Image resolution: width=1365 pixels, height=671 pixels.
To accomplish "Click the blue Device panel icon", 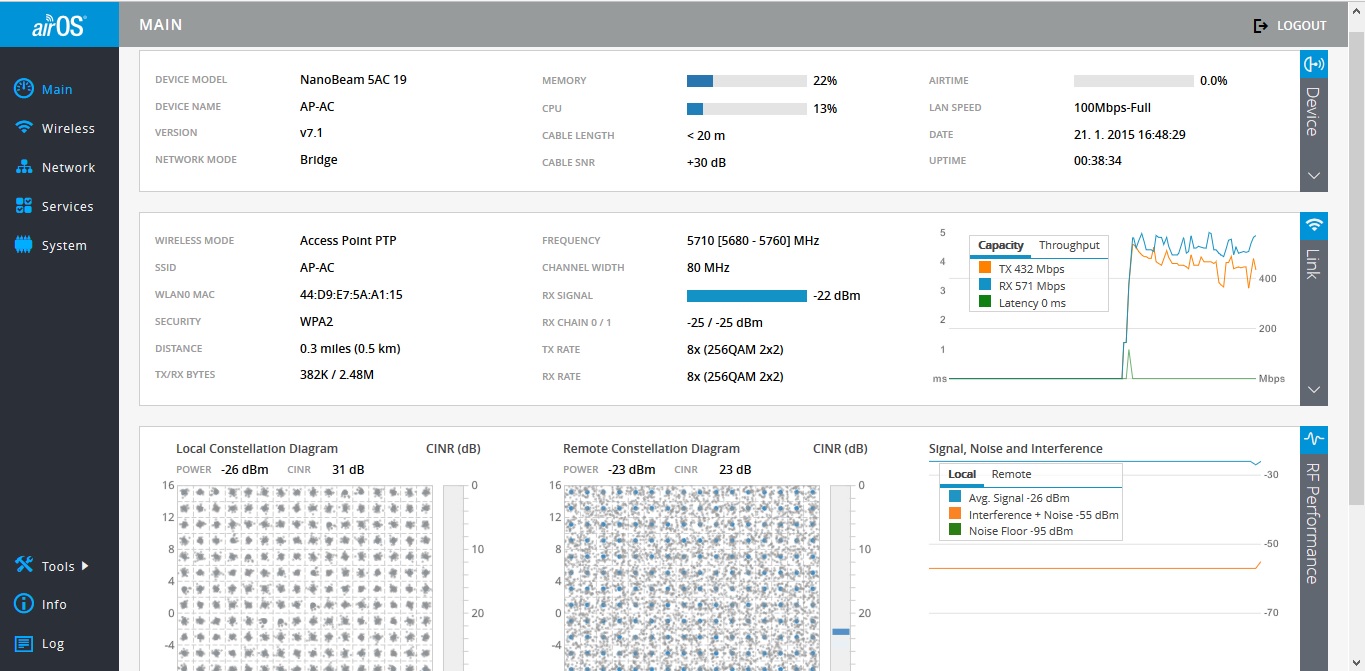I will click(1313, 64).
